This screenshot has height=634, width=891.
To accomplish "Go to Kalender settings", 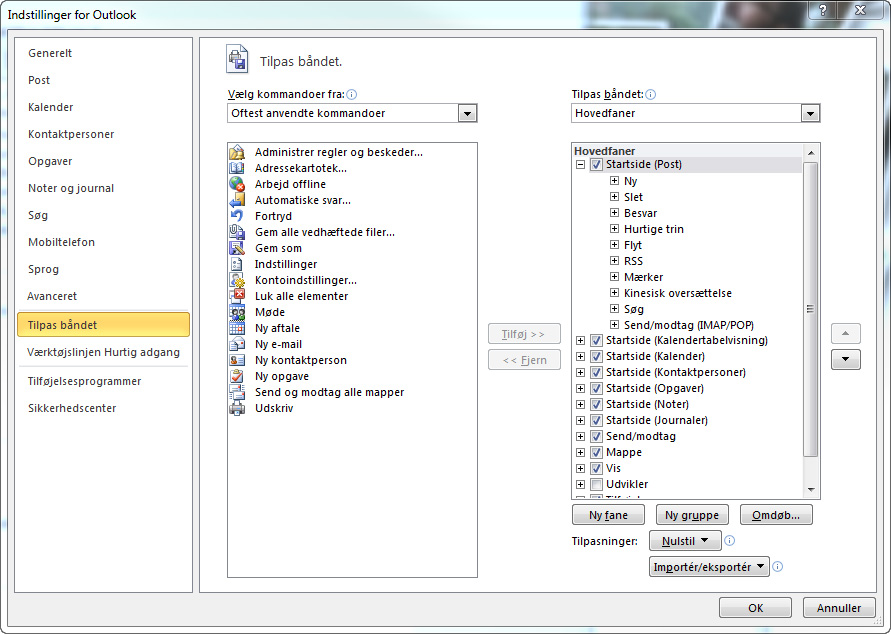I will (51, 107).
